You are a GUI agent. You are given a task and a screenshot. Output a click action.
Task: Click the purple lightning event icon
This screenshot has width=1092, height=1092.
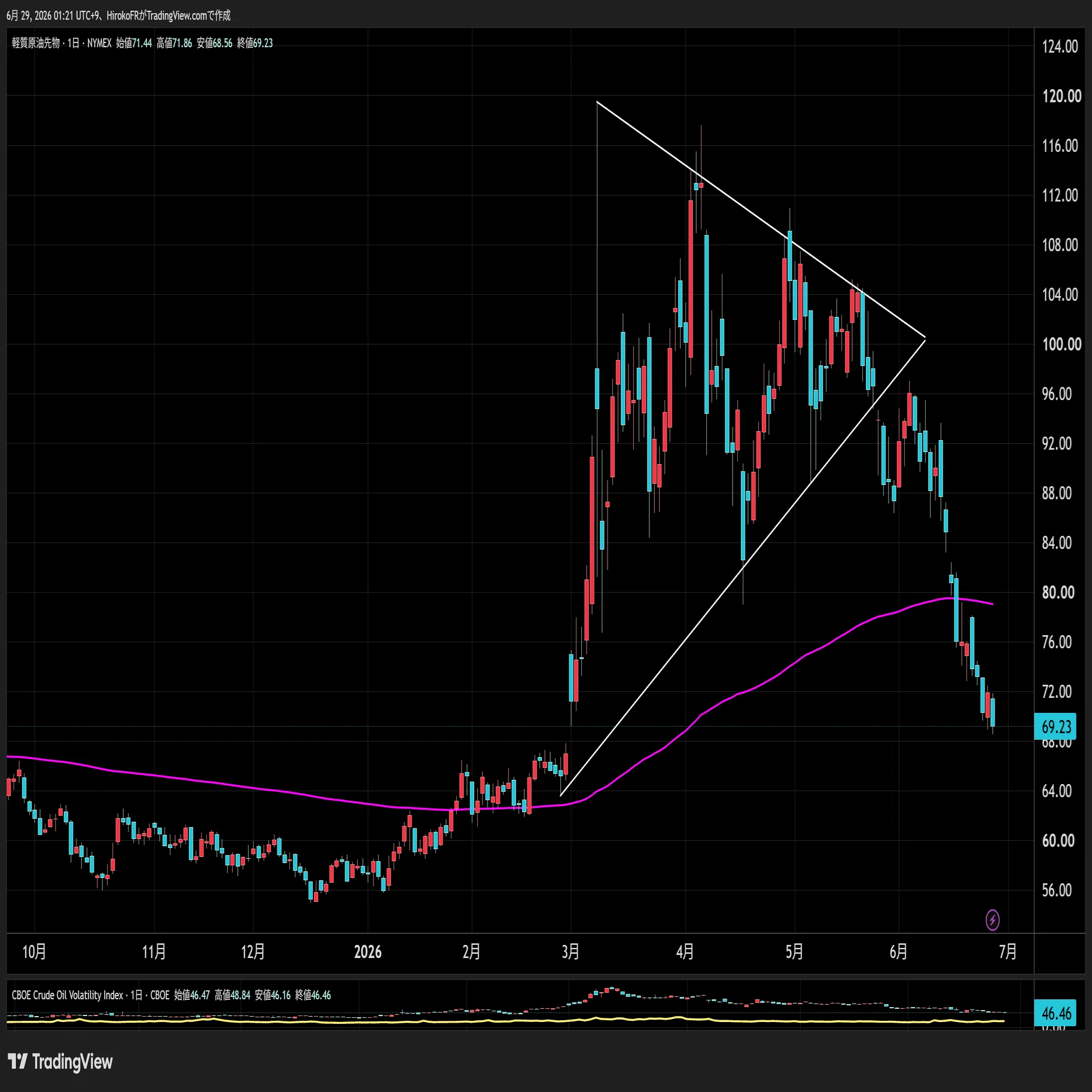(x=992, y=920)
